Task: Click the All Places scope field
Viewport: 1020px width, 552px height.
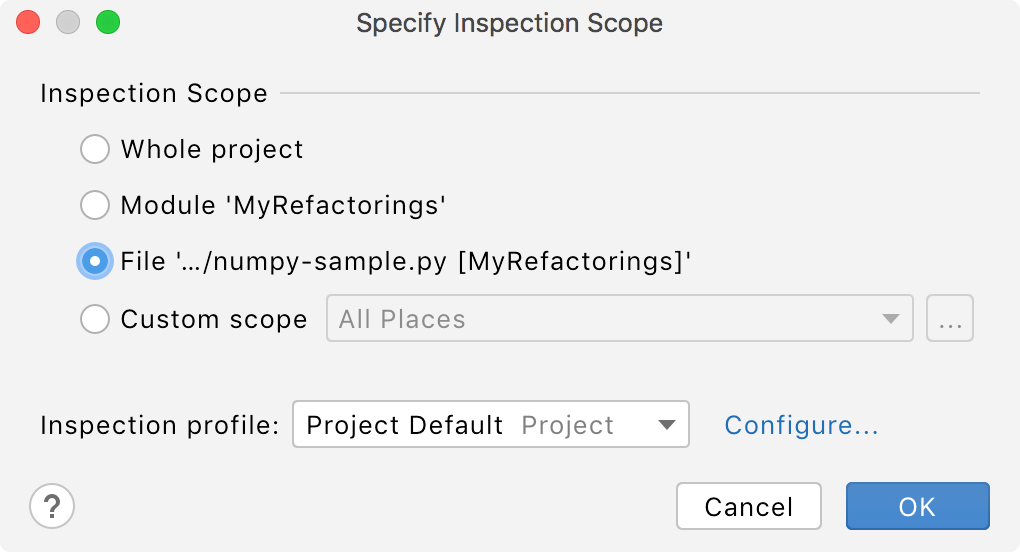Action: click(600, 319)
